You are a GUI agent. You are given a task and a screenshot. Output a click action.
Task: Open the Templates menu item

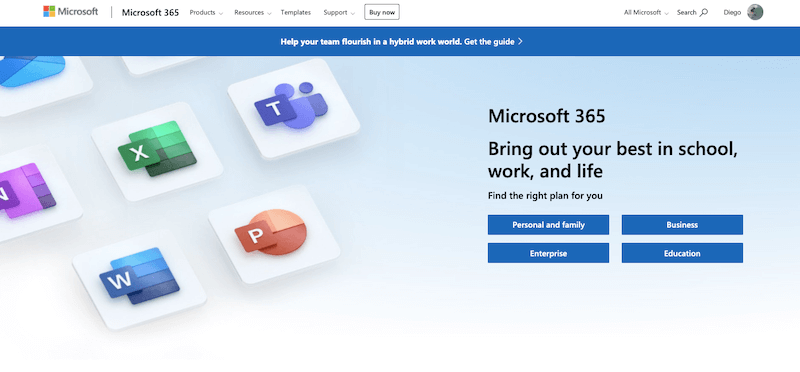click(x=295, y=12)
